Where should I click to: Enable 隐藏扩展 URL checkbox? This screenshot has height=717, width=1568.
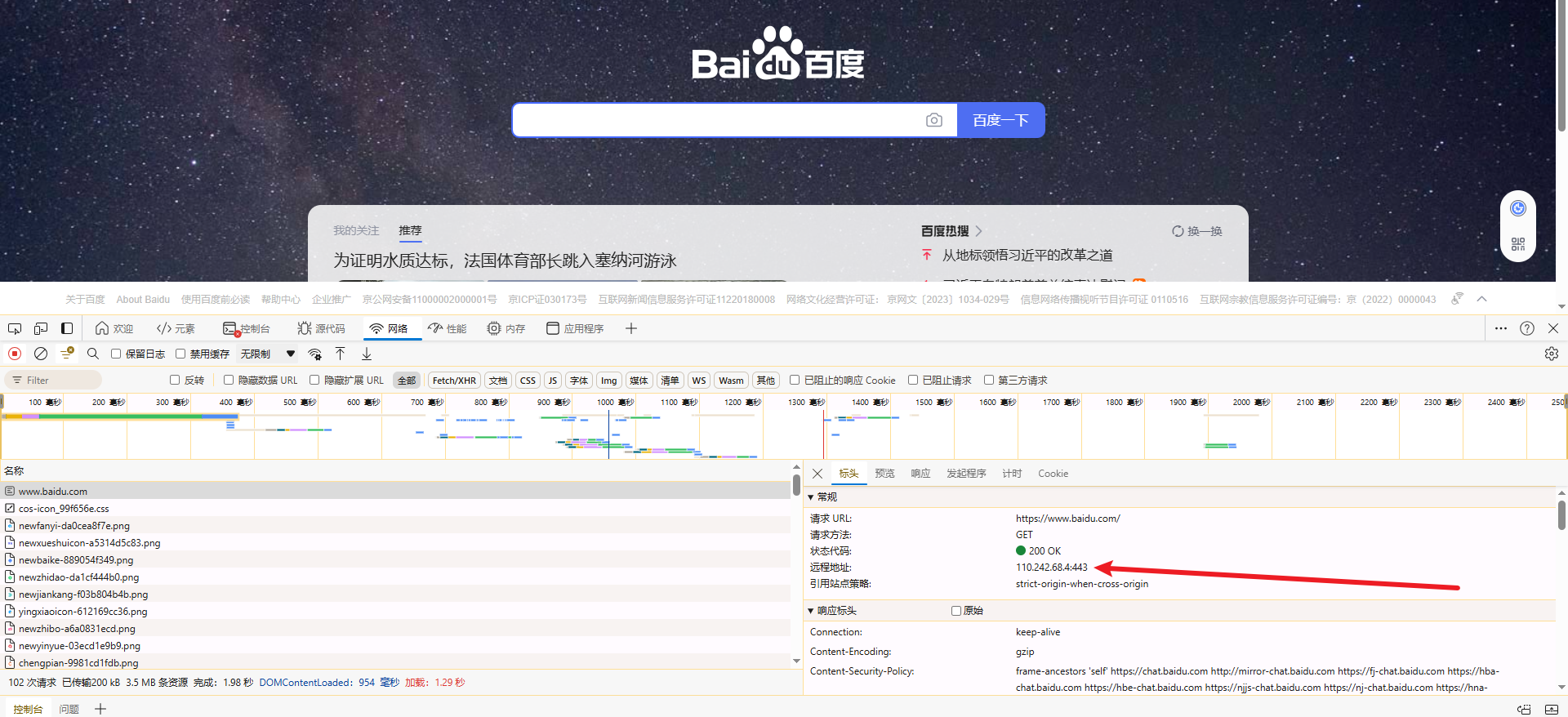pyautogui.click(x=314, y=380)
